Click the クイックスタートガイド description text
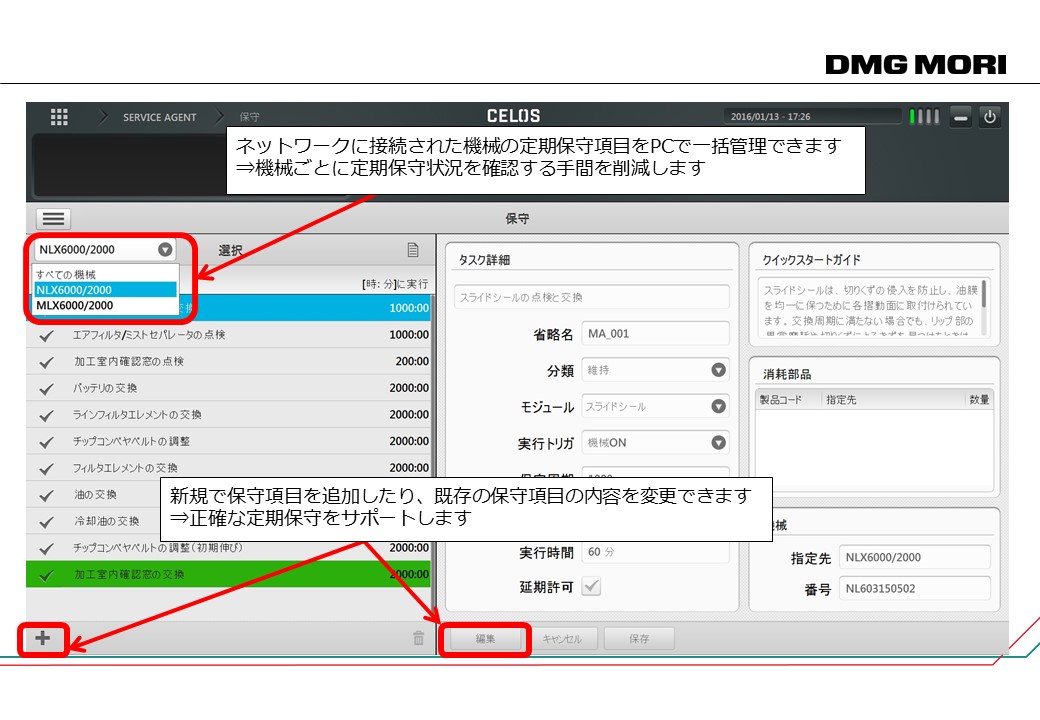The width and height of the screenshot is (1040, 720). pyautogui.click(x=870, y=310)
